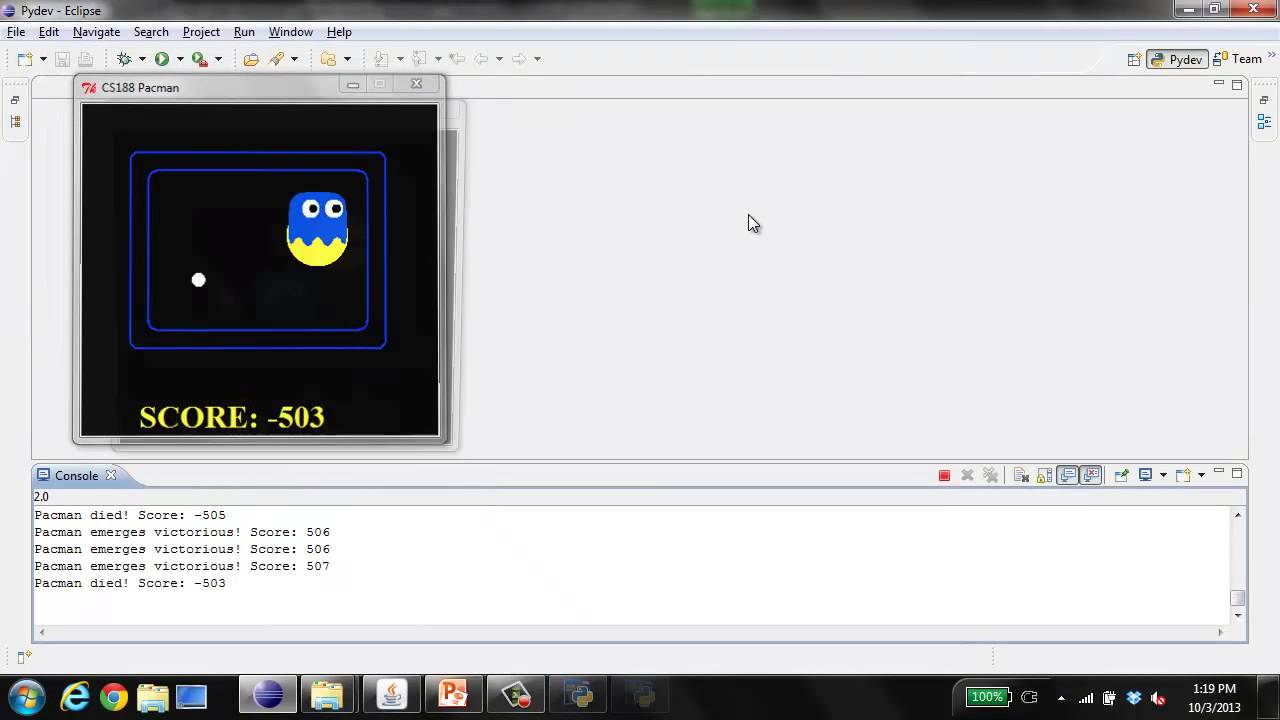The height and width of the screenshot is (720, 1280).
Task: Expand the Run dropdown arrow
Action: [180, 59]
